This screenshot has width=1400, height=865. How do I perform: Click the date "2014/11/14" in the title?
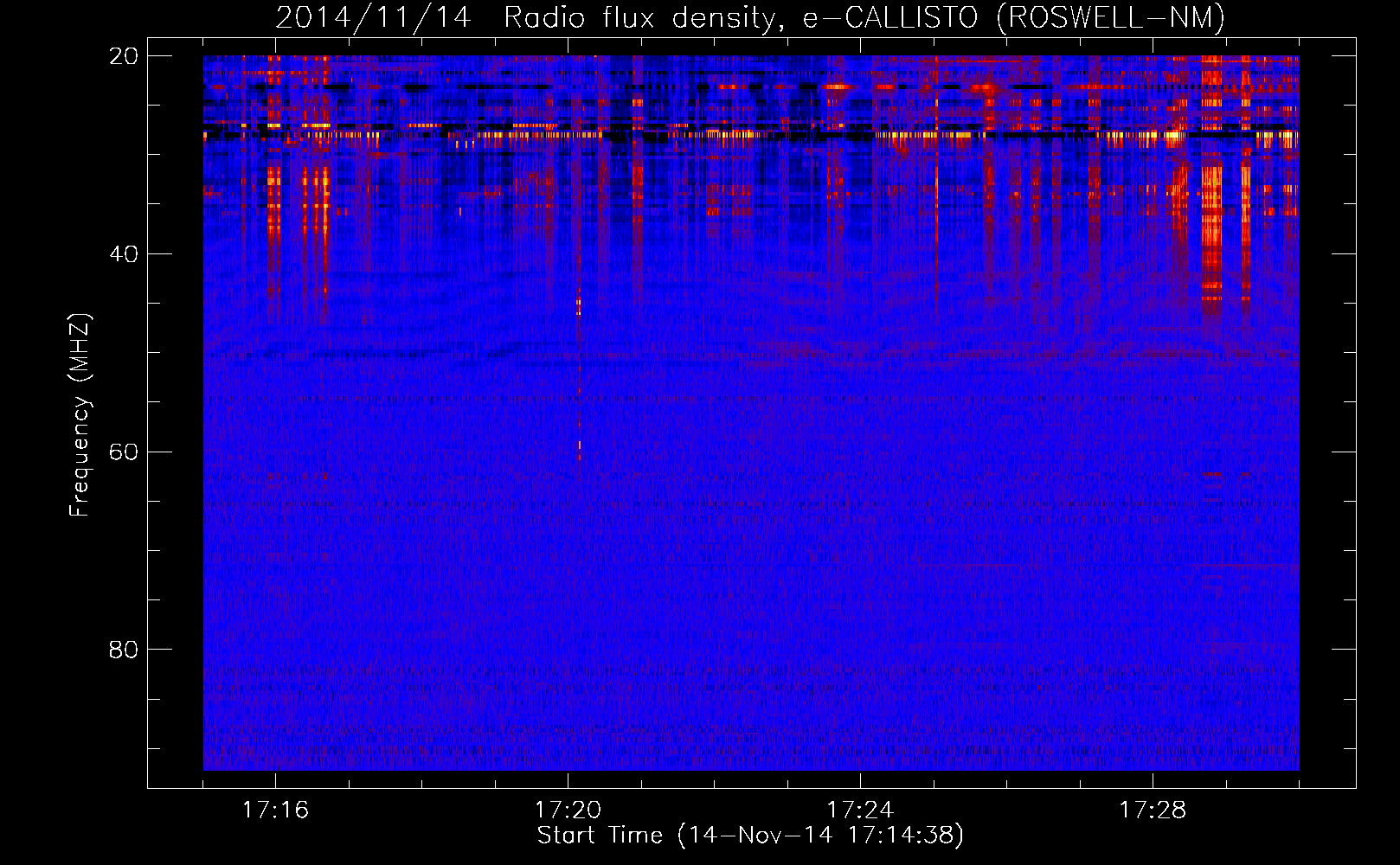pyautogui.click(x=374, y=17)
